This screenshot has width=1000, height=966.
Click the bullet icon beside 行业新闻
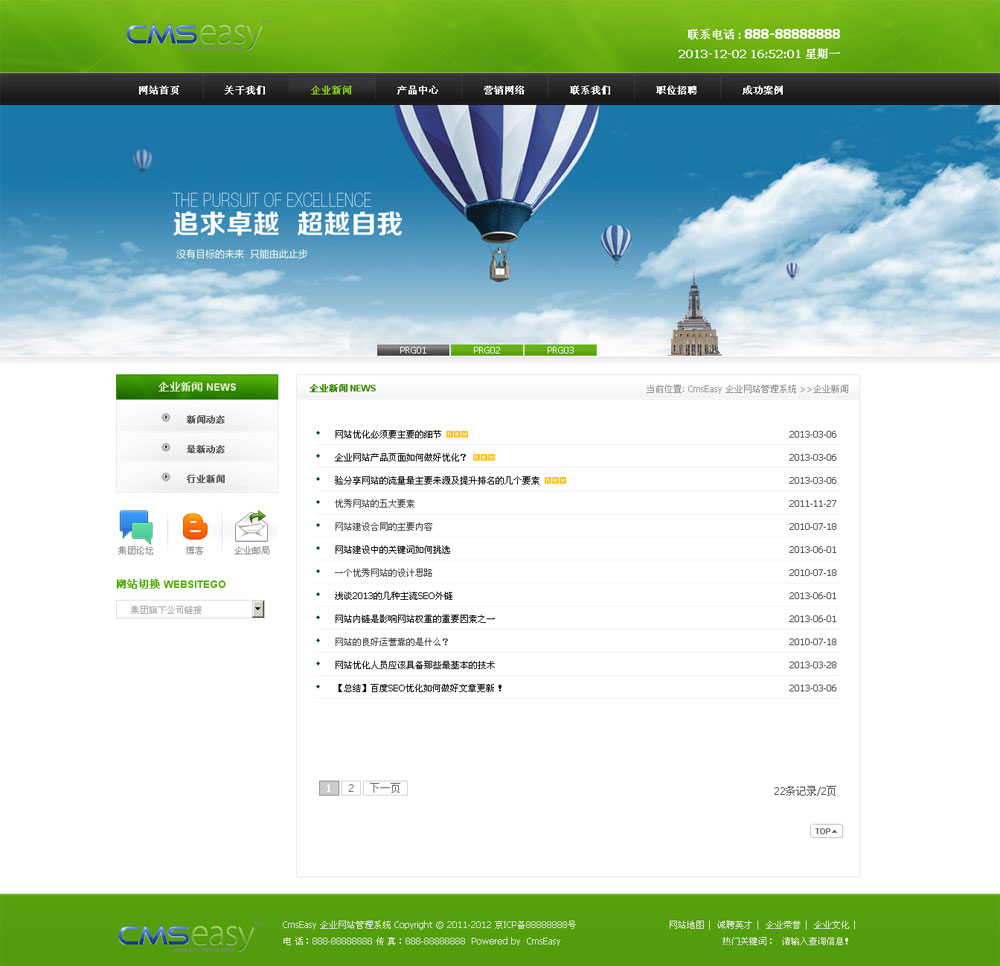166,478
